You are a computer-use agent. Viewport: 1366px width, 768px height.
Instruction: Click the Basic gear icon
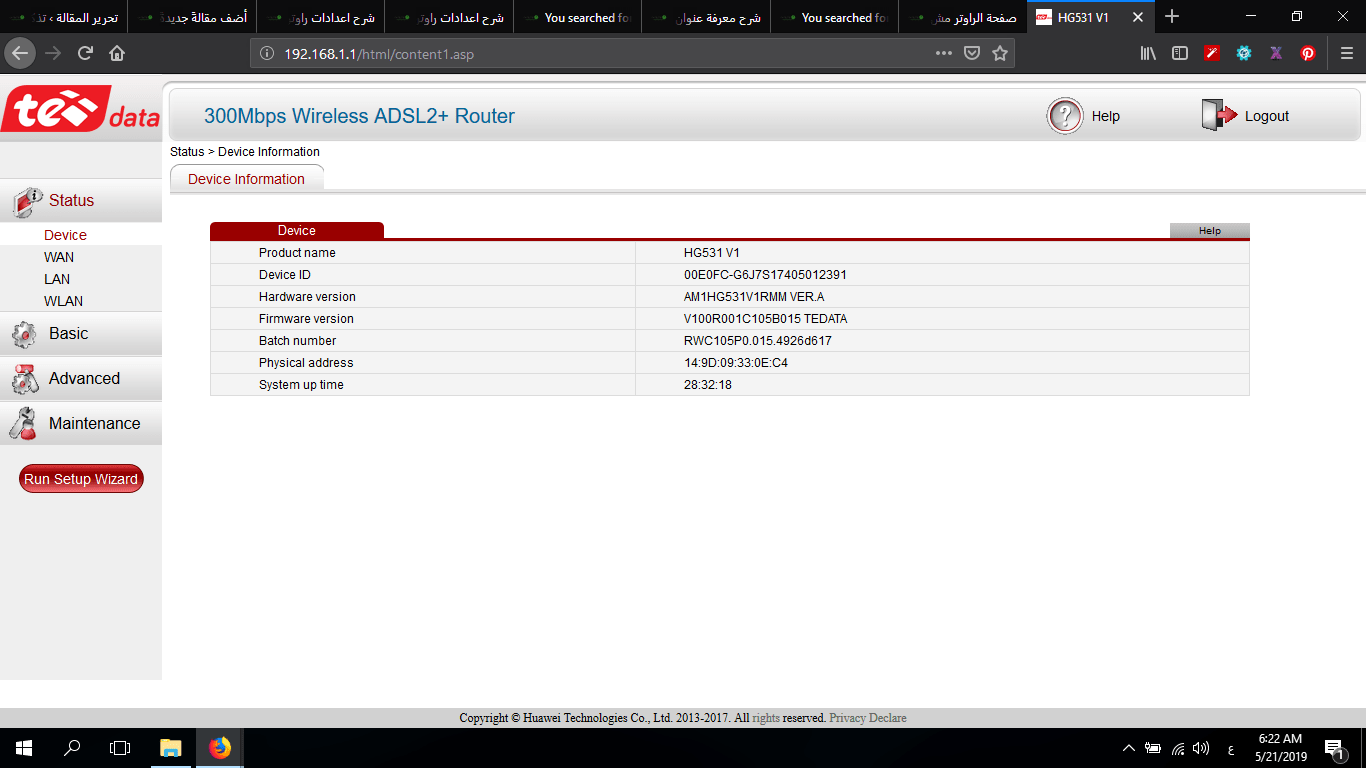coord(25,334)
